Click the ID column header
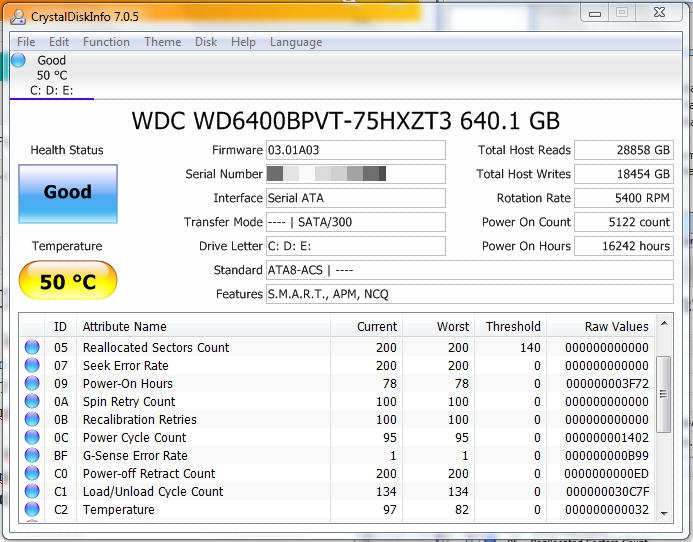This screenshot has width=693, height=542. [x=61, y=326]
